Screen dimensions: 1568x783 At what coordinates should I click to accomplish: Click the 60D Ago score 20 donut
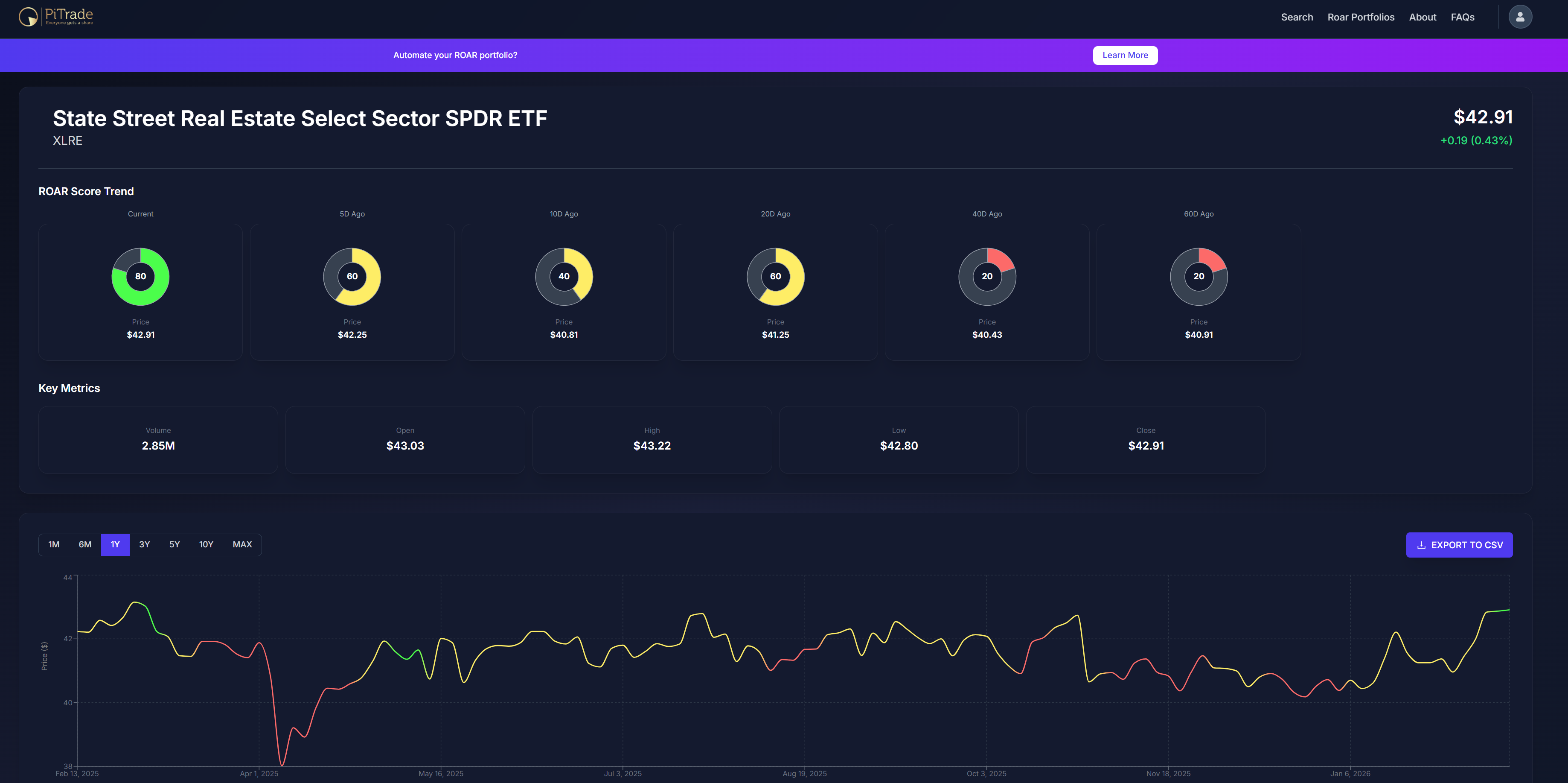[x=1198, y=276]
